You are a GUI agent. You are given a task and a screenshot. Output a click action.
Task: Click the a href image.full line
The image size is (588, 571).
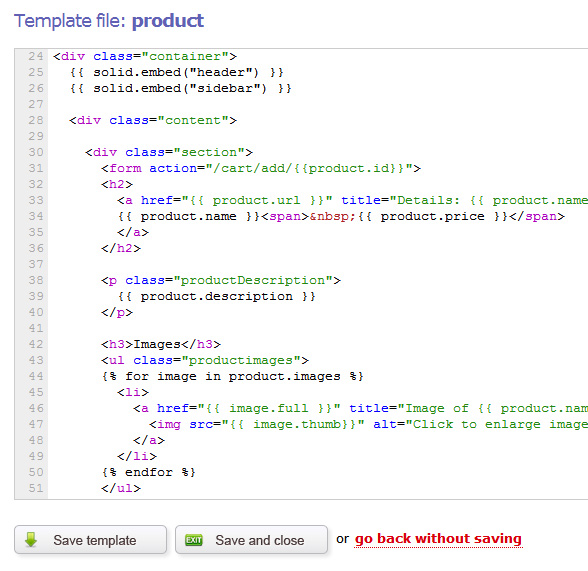[x=360, y=408]
